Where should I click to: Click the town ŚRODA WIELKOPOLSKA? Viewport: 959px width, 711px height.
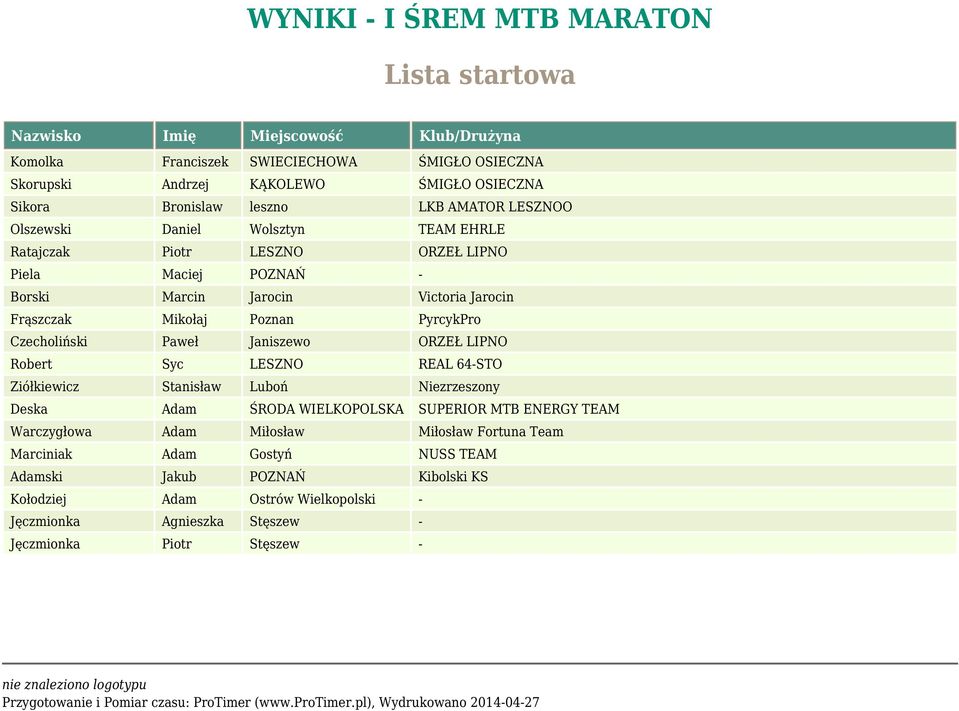(327, 409)
